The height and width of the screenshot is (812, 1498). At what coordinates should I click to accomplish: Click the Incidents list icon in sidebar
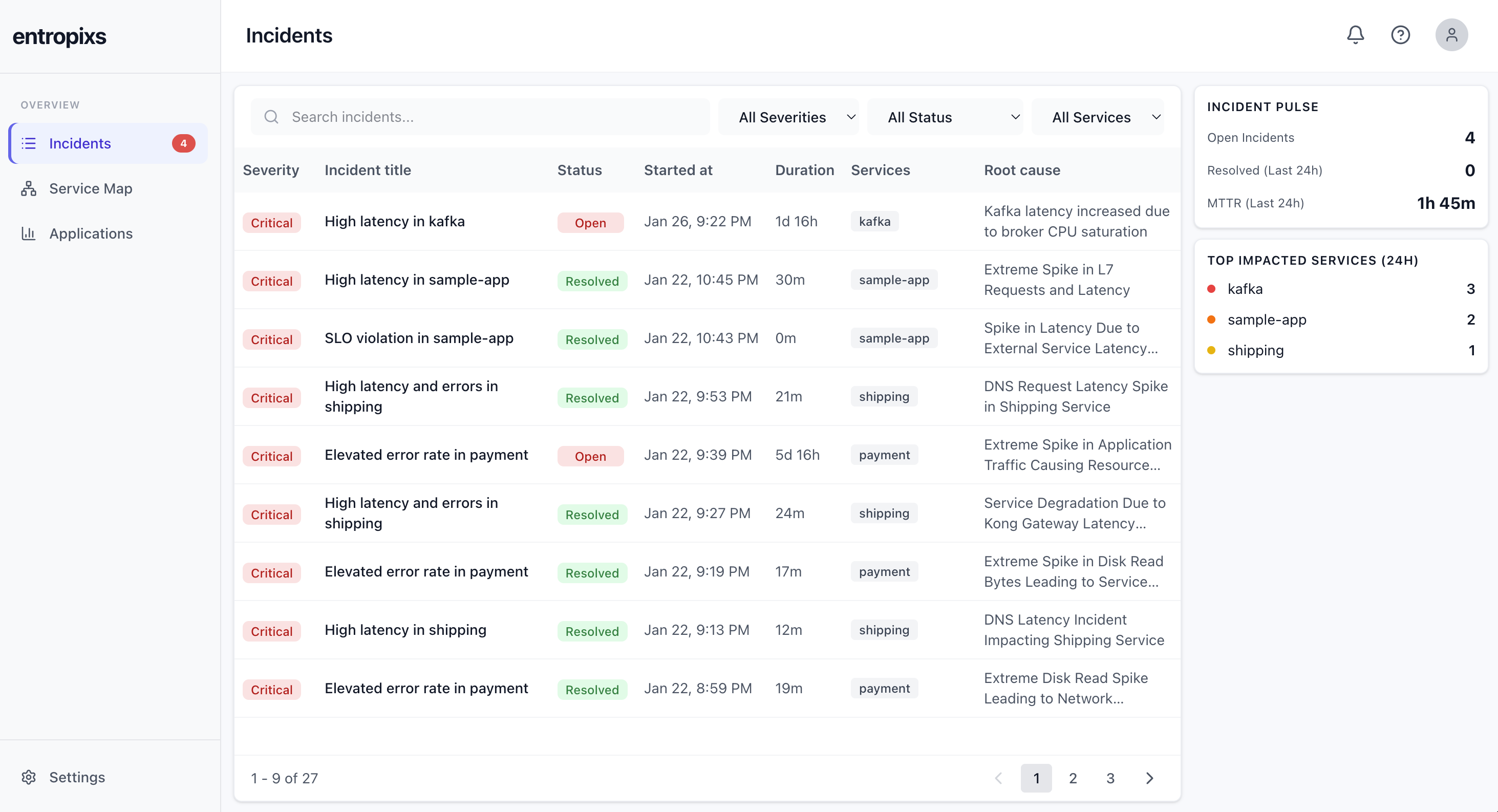(x=29, y=143)
